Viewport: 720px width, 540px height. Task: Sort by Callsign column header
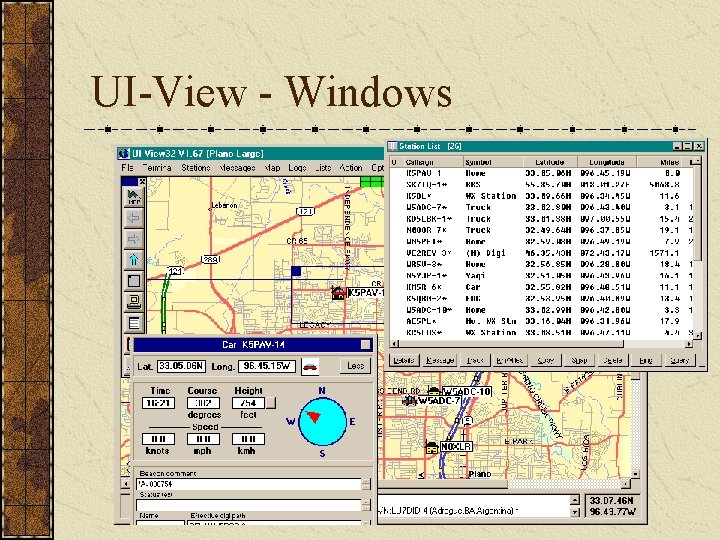(431, 162)
